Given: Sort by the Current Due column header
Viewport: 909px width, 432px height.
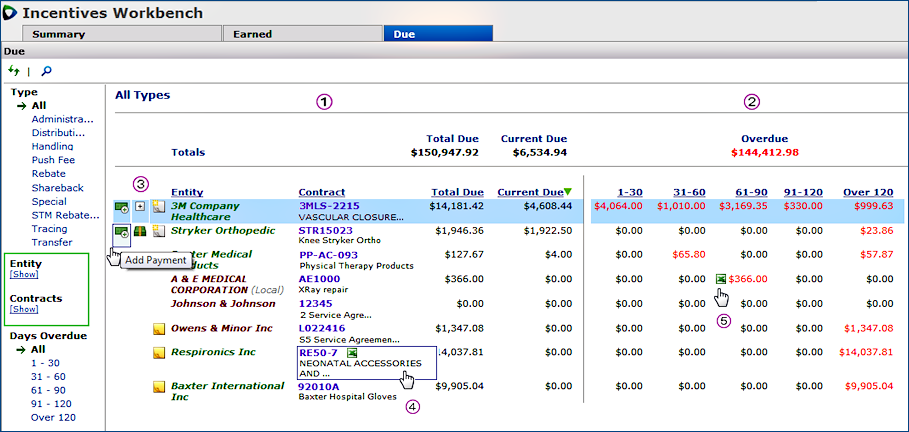Looking at the screenshot, I should tap(530, 192).
